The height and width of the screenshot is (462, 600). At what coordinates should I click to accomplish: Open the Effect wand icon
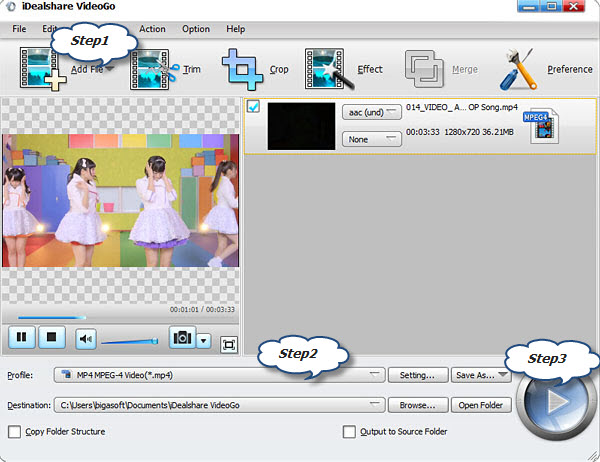pyautogui.click(x=328, y=69)
